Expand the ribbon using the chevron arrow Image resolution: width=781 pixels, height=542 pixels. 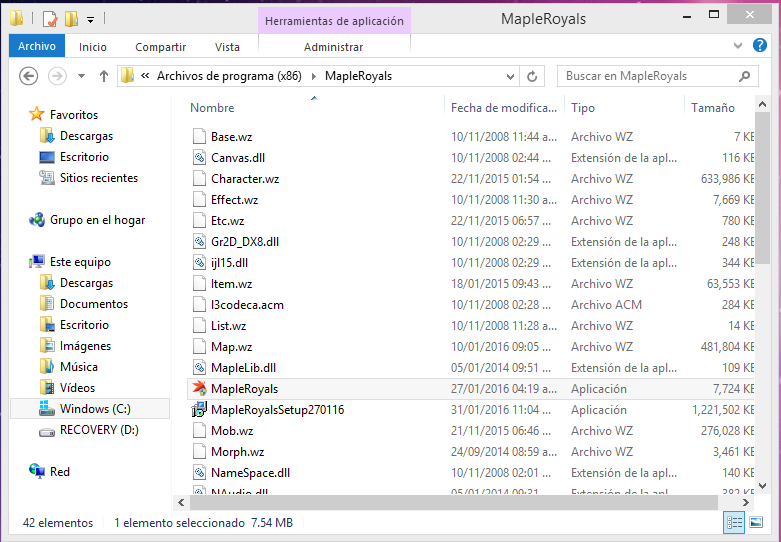point(739,46)
